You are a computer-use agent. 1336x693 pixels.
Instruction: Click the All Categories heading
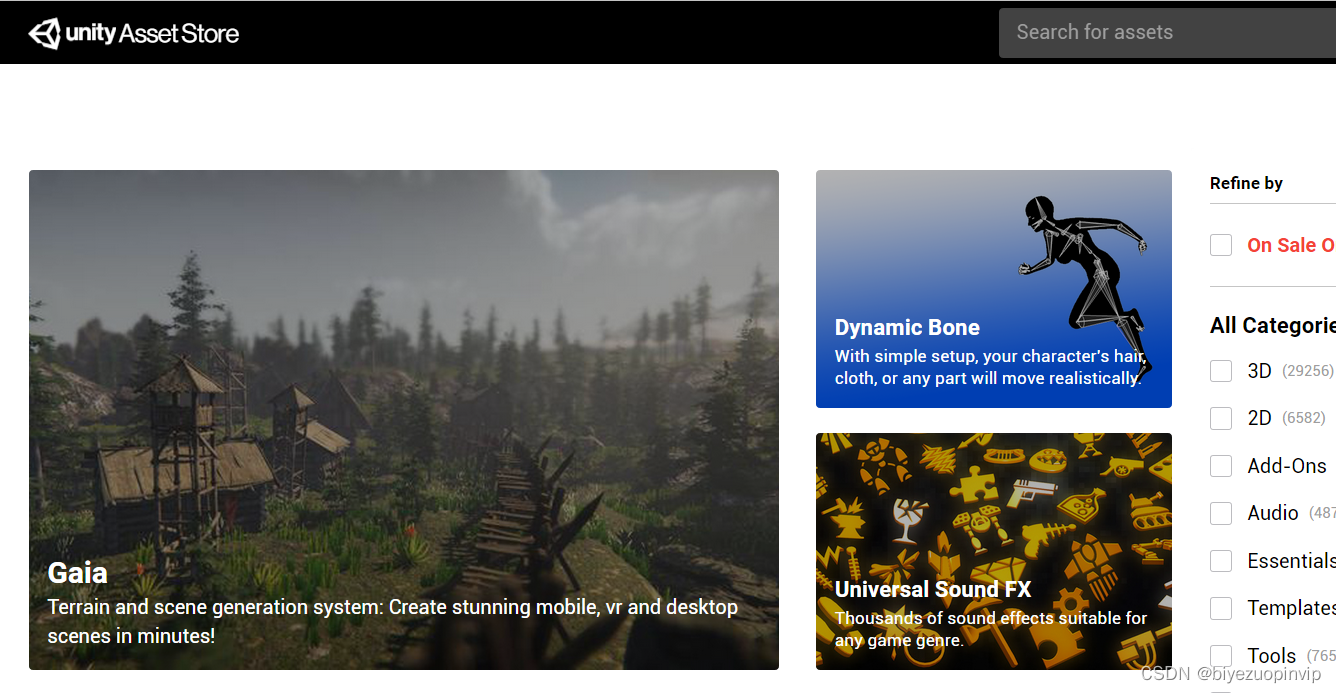tap(1273, 325)
